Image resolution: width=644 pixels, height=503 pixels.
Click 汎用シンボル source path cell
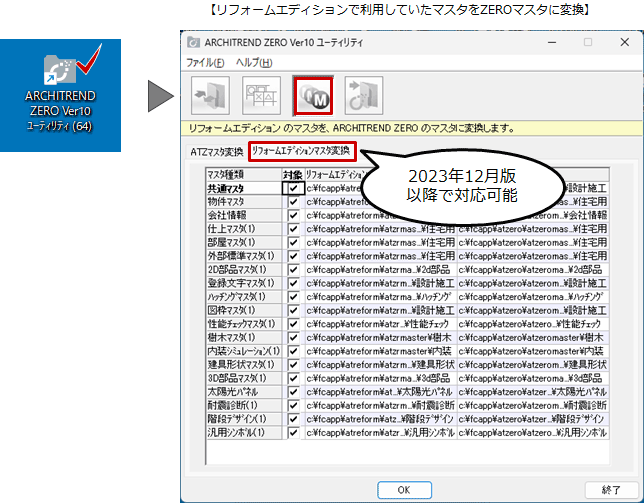(381, 432)
